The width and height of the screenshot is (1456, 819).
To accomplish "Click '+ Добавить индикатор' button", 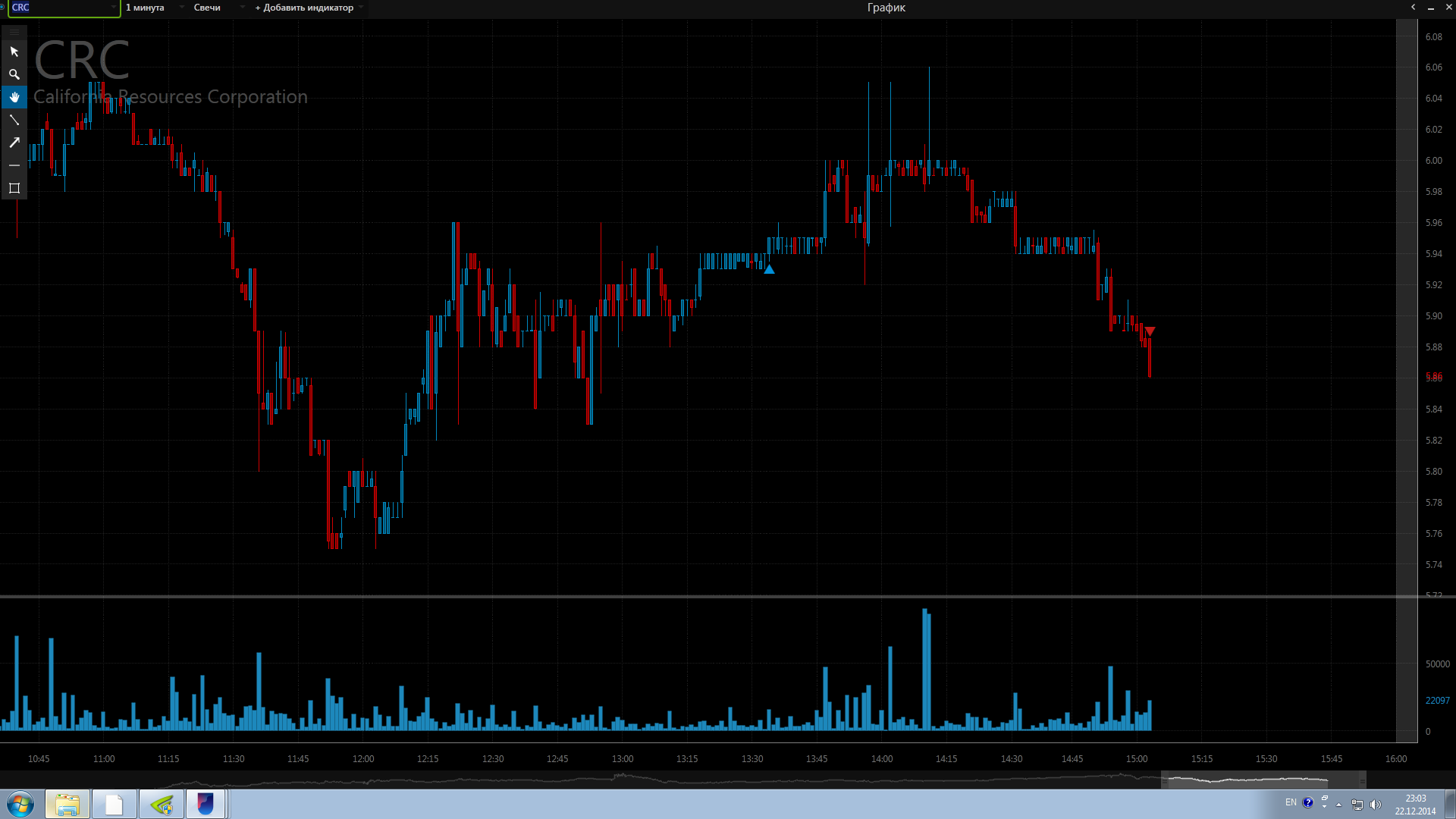I will [304, 8].
